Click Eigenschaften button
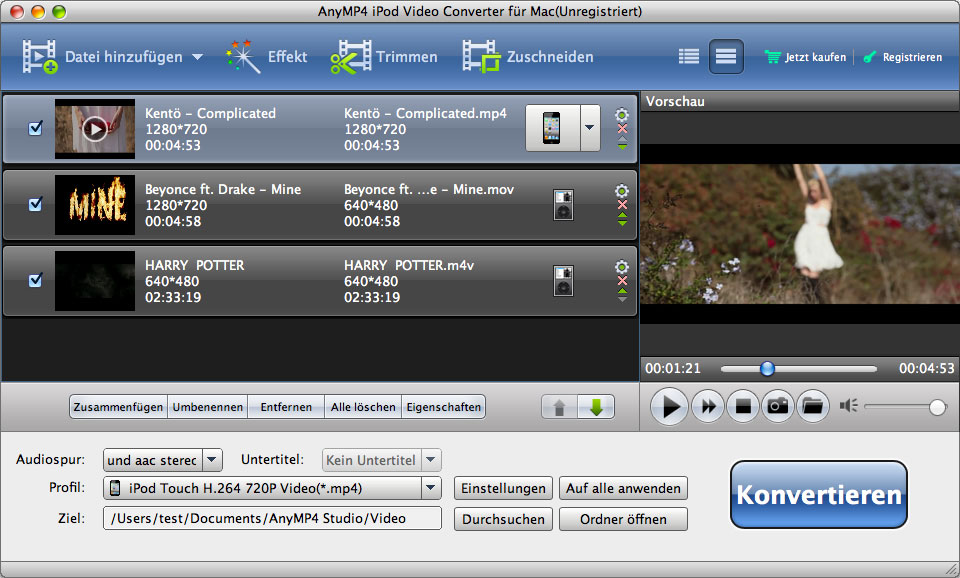 click(444, 407)
